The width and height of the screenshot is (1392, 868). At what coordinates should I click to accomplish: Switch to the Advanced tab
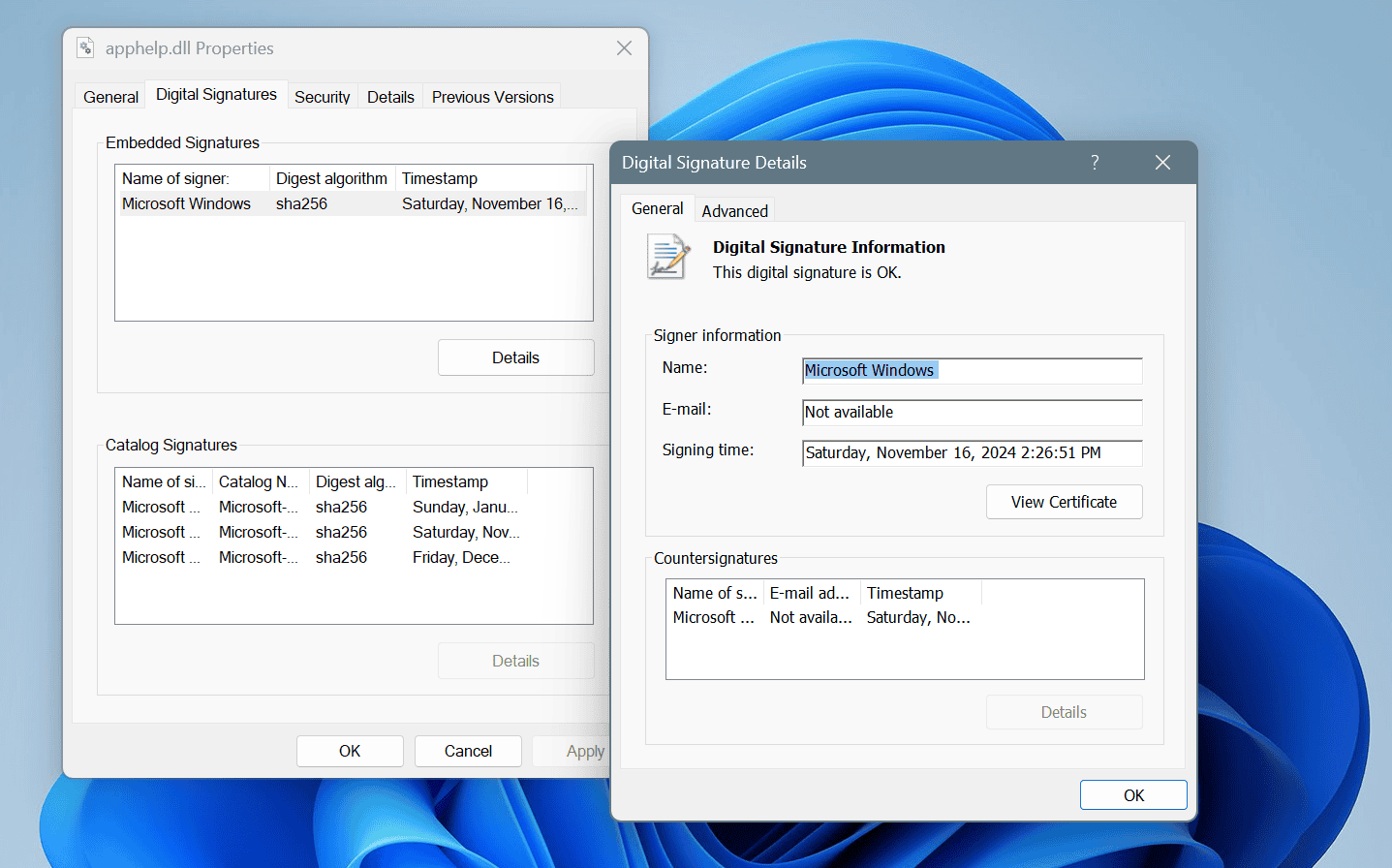tap(734, 211)
